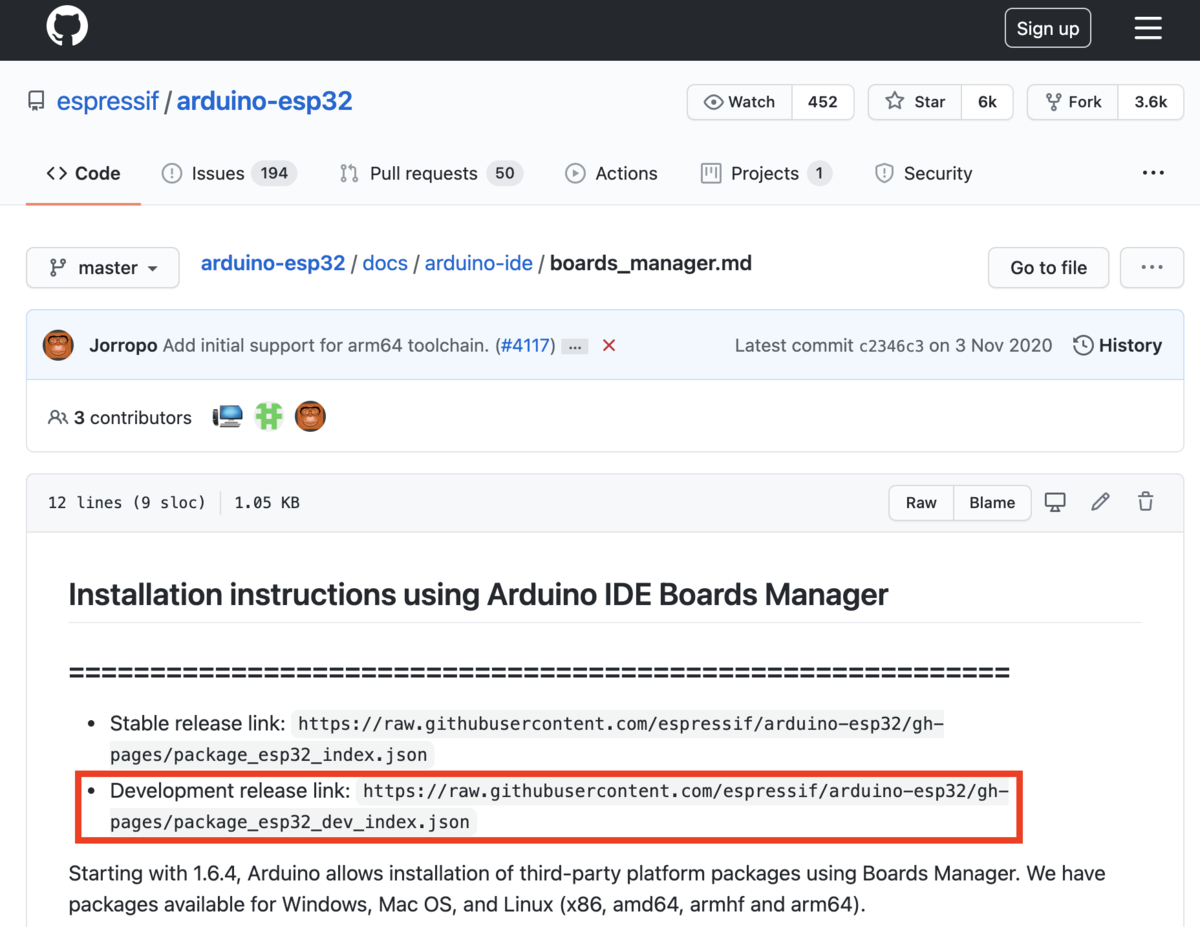
Task: Open the arduino-esp32 repository title link
Action: click(264, 101)
